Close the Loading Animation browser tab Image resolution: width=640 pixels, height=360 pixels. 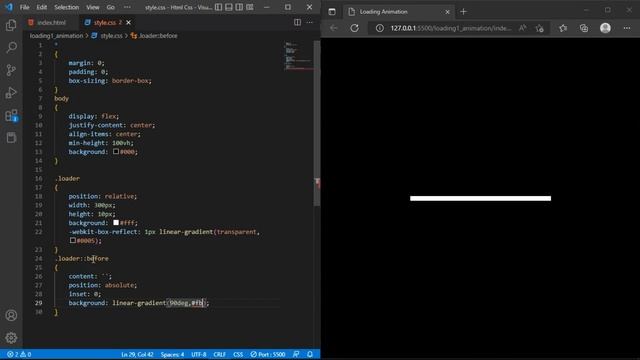[x=447, y=12]
